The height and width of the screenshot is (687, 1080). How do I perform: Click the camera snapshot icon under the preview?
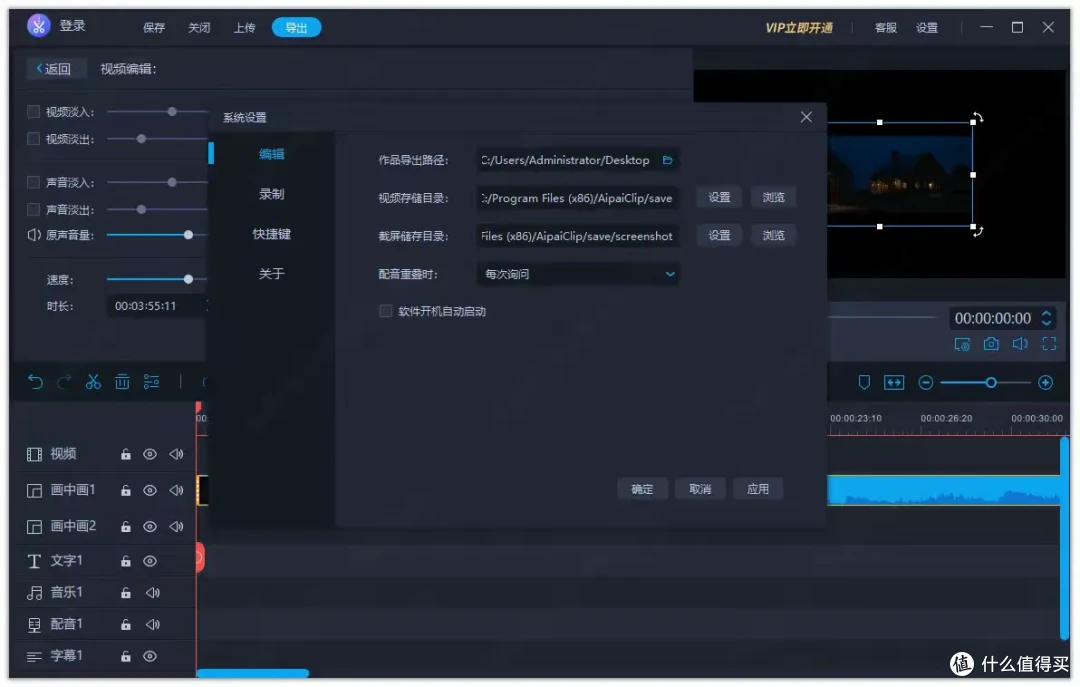pyautogui.click(x=990, y=343)
